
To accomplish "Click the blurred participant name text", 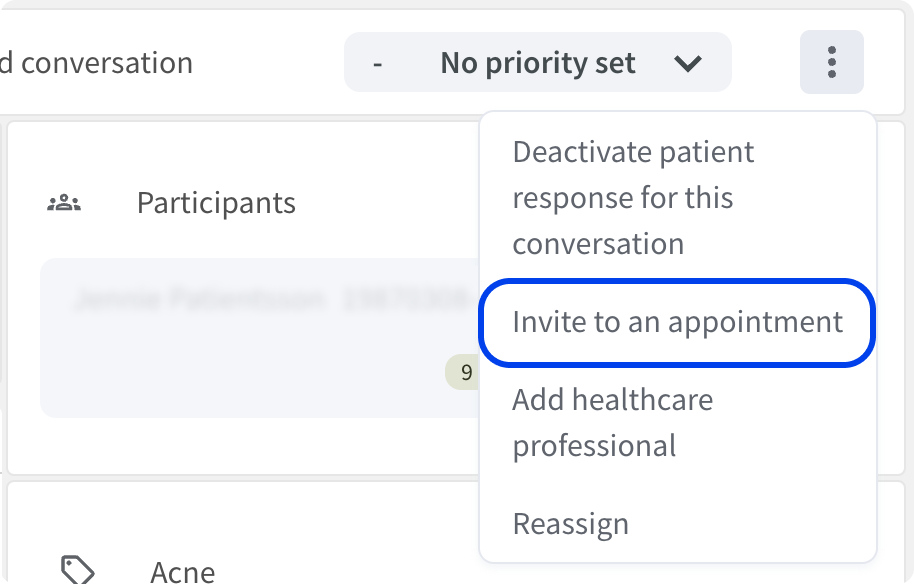I will (x=271, y=299).
